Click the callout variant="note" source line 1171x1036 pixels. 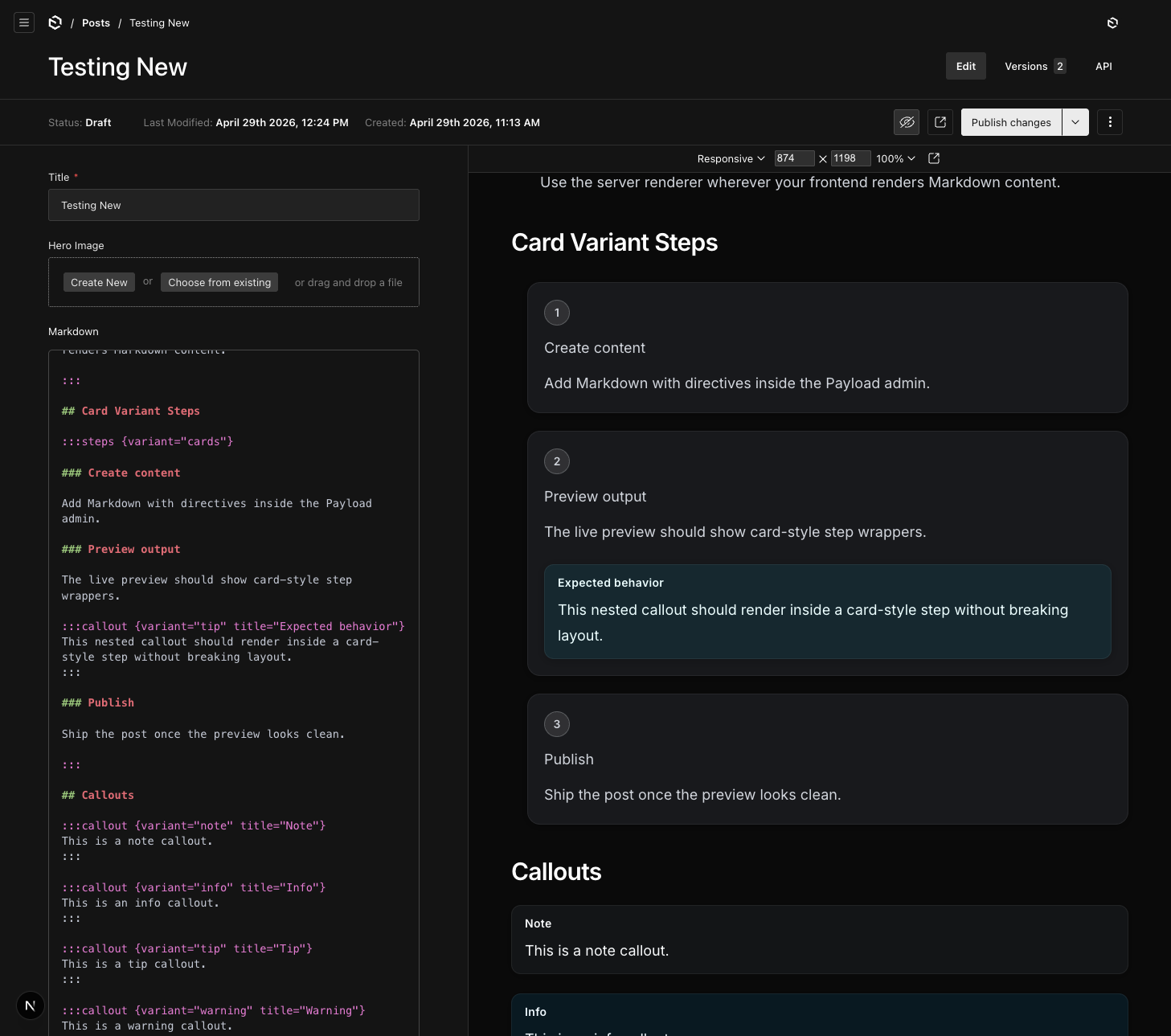click(194, 825)
